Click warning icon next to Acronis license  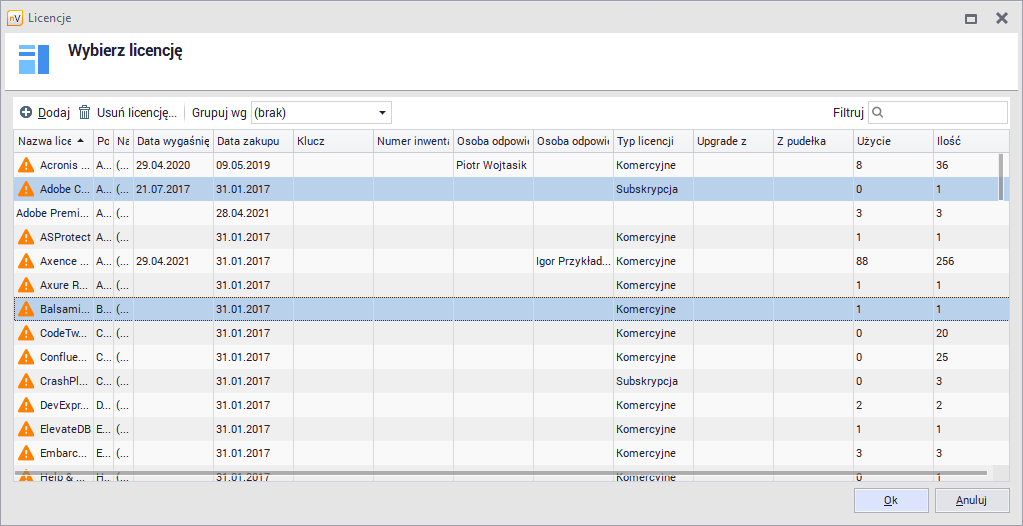click(27, 165)
